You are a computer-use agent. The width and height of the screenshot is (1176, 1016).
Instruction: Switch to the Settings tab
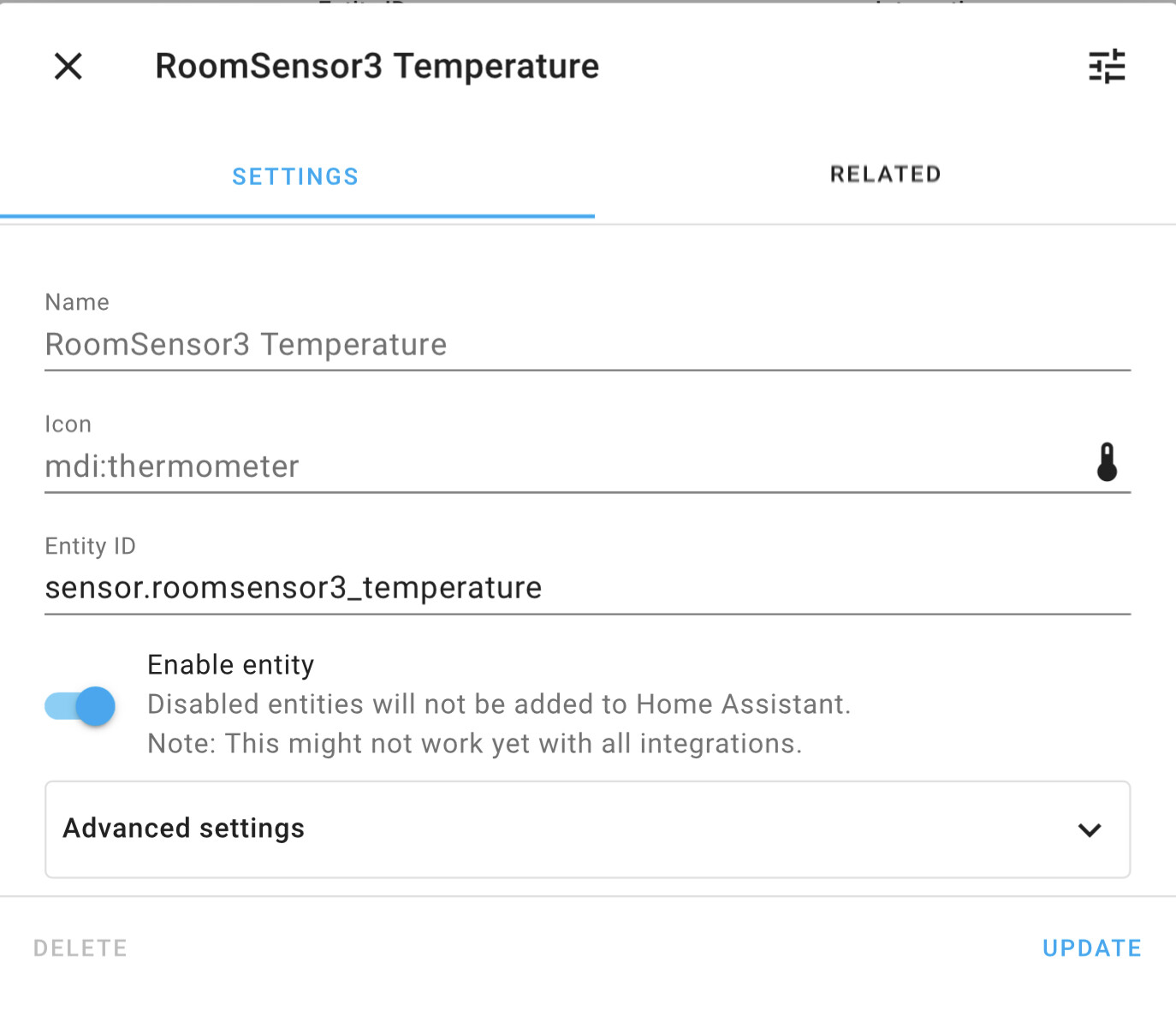[x=295, y=176]
